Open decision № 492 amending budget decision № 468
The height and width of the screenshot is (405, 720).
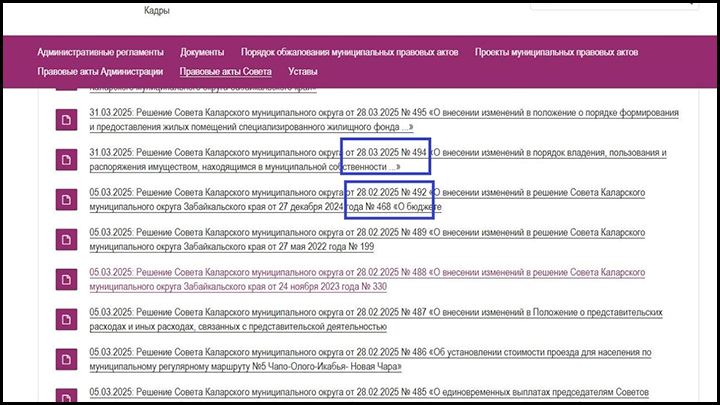coord(367,199)
